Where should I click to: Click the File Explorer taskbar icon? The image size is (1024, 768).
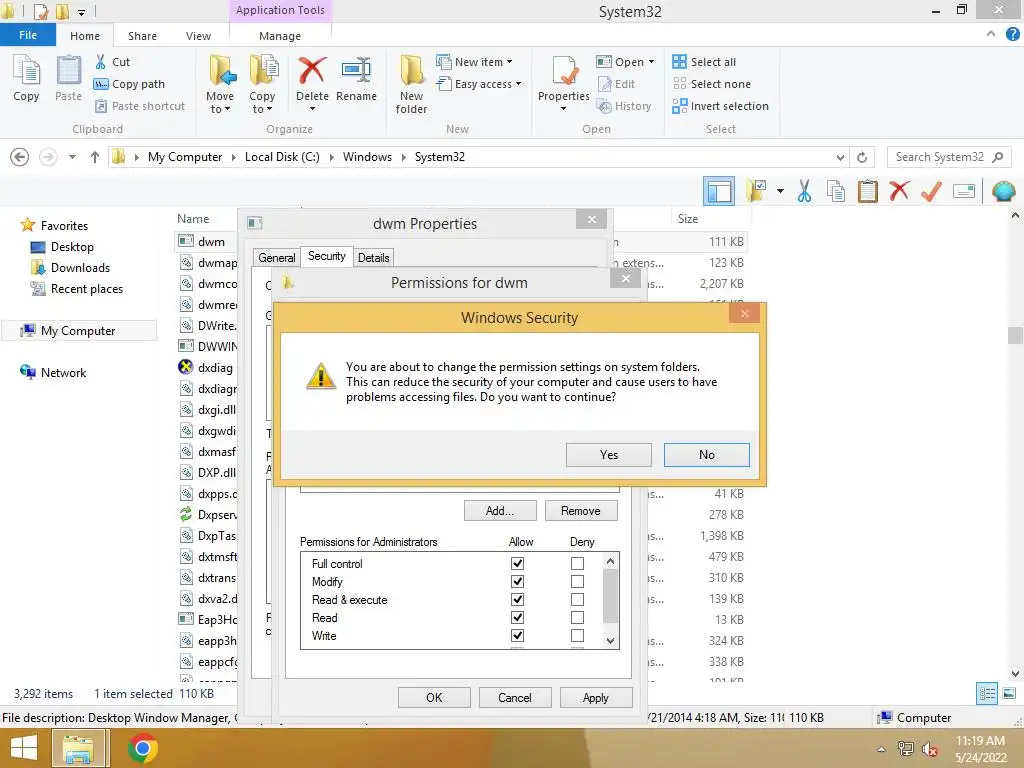tap(78, 748)
